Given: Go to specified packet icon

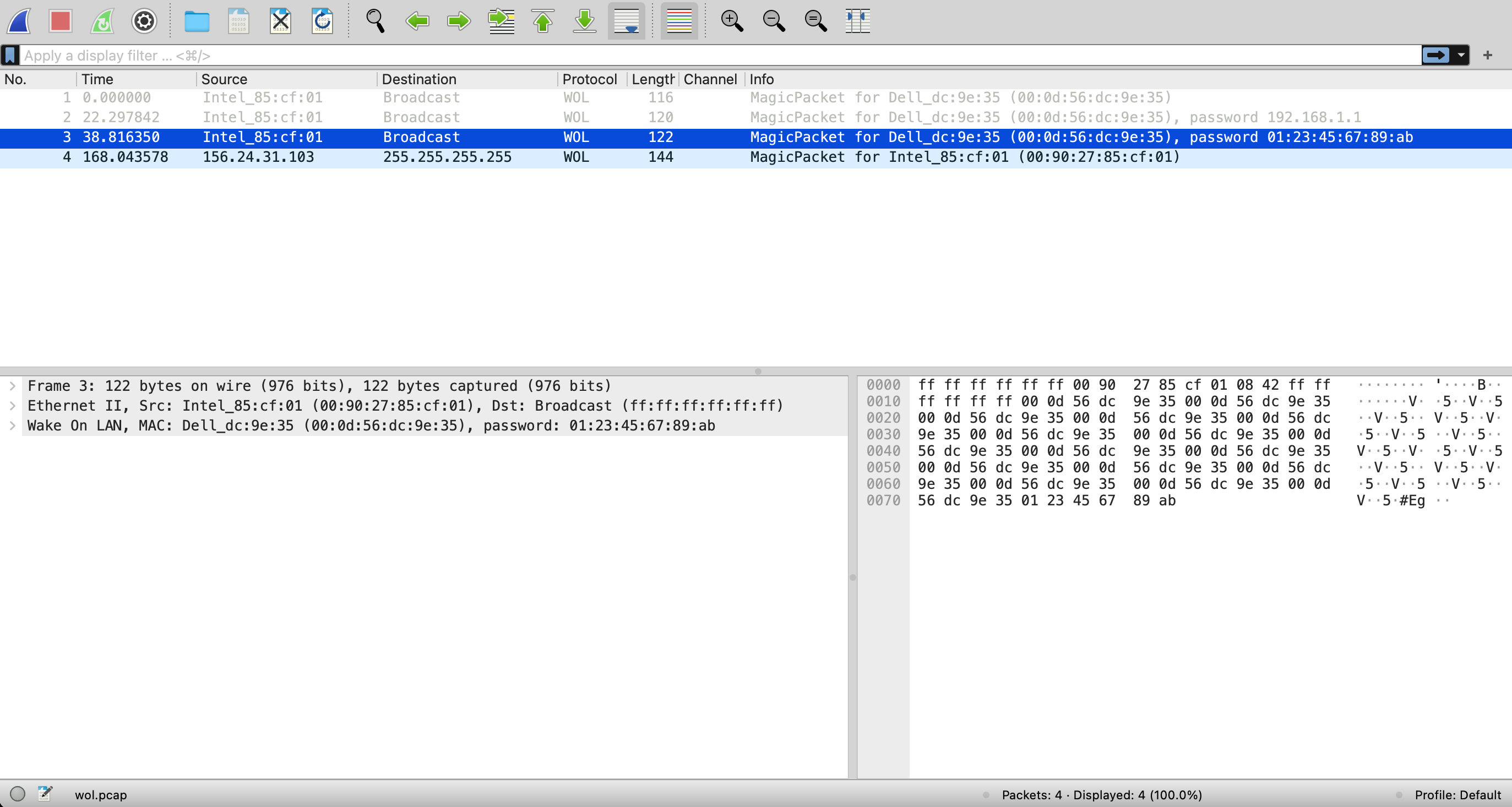Looking at the screenshot, I should pos(501,21).
